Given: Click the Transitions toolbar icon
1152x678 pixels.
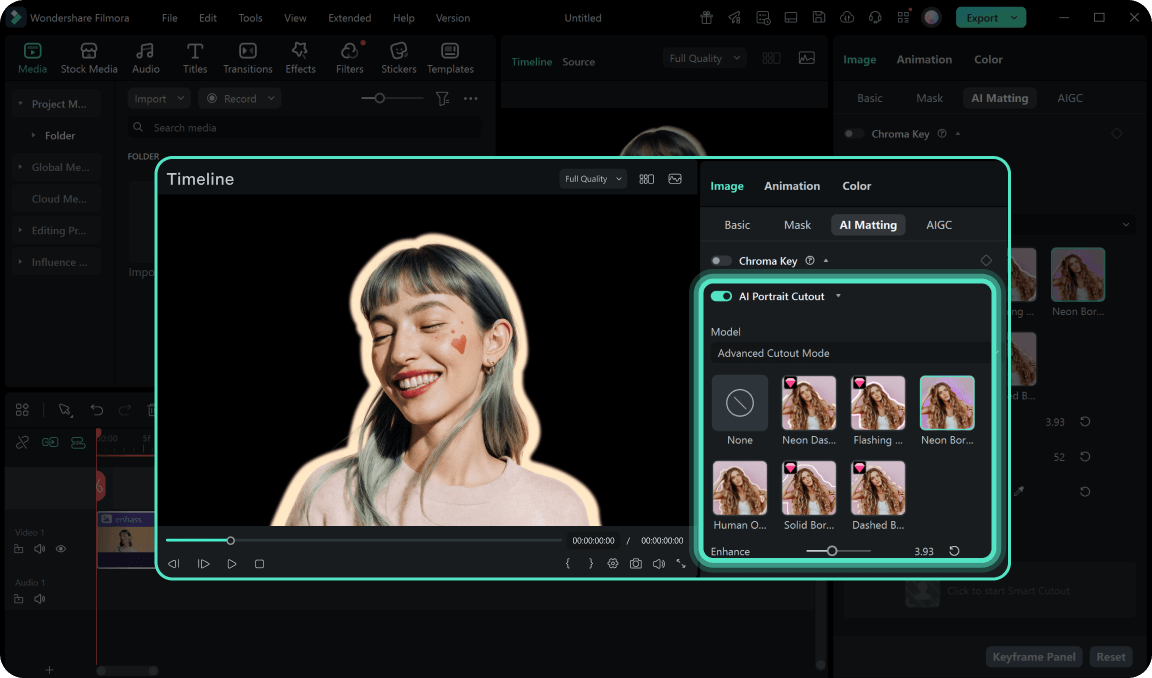Looking at the screenshot, I should click(x=248, y=58).
